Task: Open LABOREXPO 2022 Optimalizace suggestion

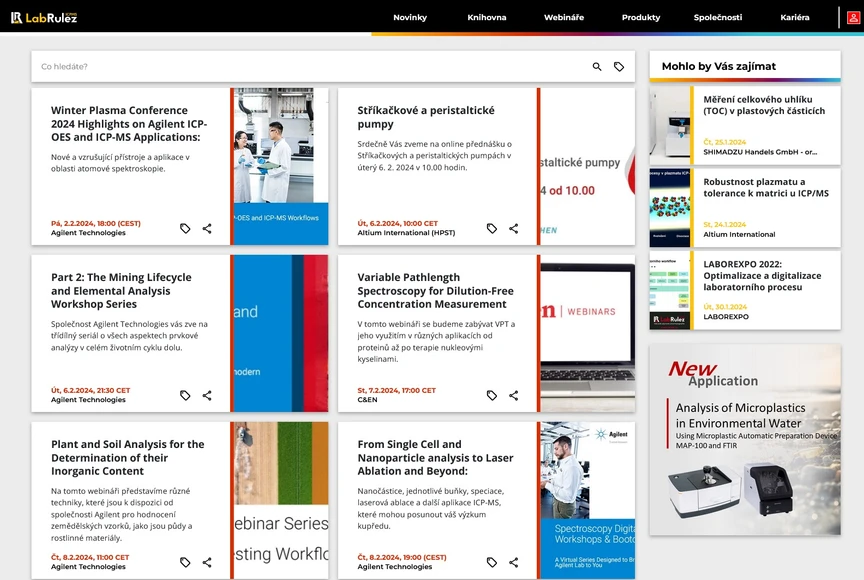Action: (762, 275)
